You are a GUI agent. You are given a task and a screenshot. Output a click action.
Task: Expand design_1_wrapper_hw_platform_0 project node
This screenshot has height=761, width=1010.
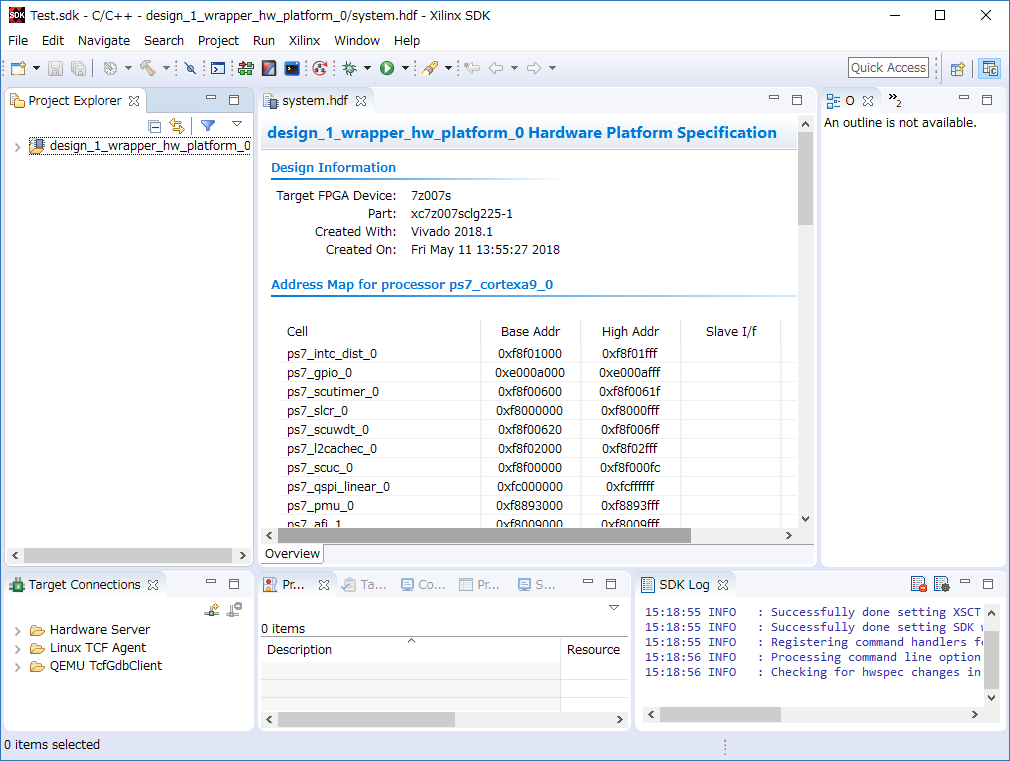(x=17, y=147)
